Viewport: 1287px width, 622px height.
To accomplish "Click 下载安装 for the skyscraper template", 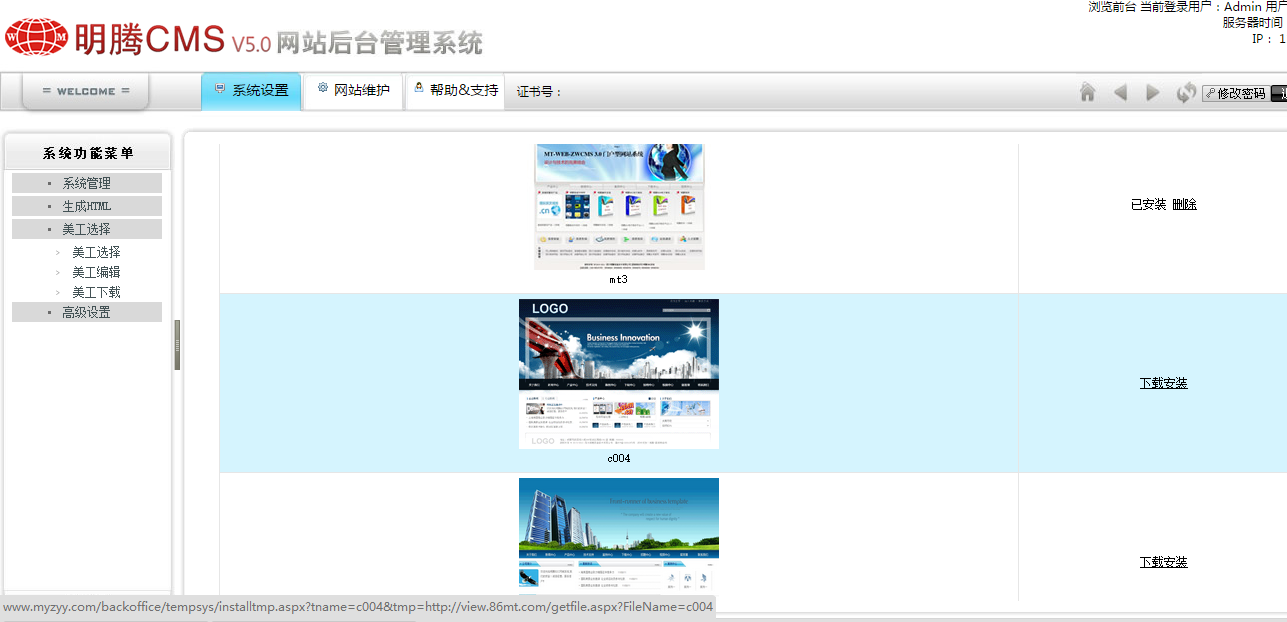I will click(1164, 562).
